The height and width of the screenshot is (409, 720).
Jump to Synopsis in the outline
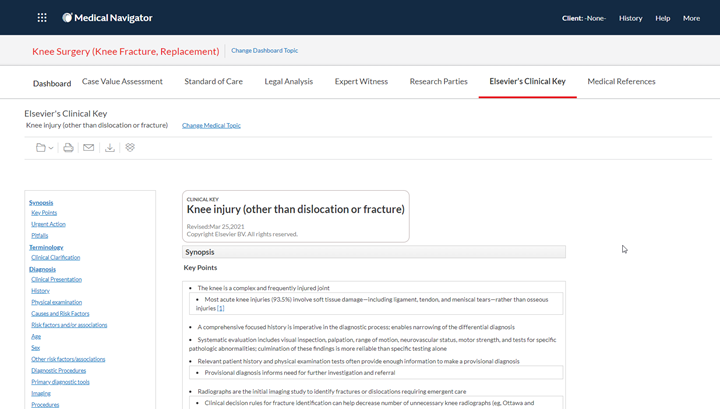click(x=41, y=202)
